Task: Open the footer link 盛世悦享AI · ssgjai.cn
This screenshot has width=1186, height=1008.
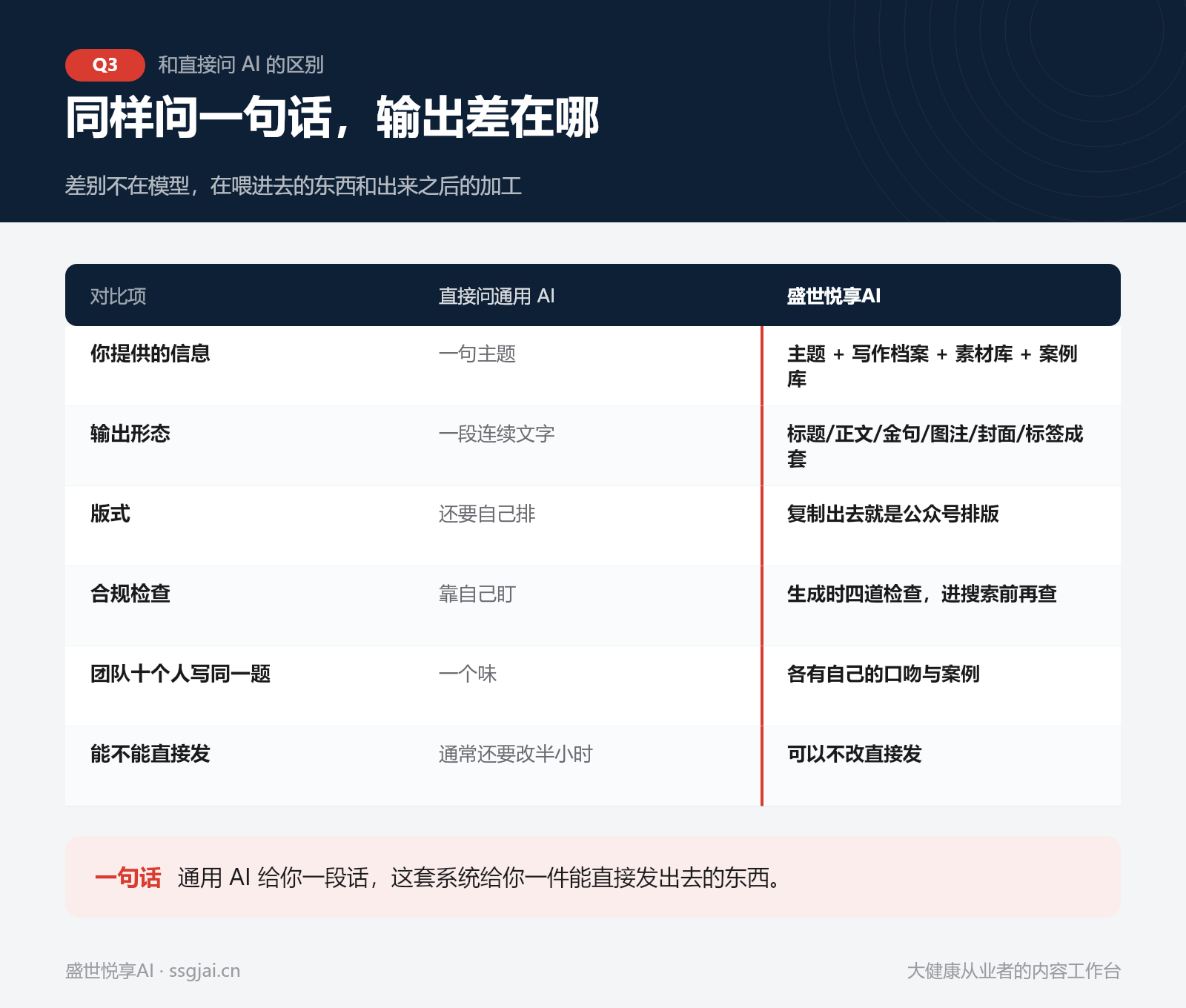Action: [x=153, y=971]
